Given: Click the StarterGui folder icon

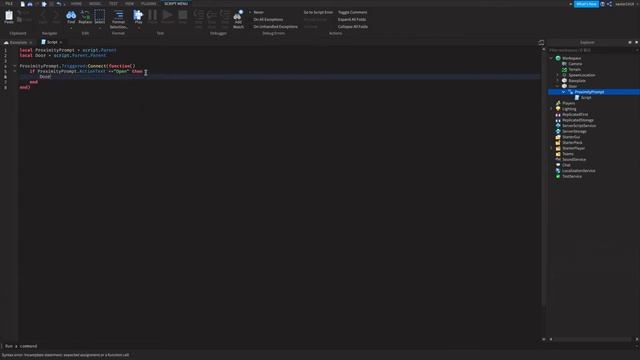Looking at the screenshot, I should pyautogui.click(x=558, y=137).
